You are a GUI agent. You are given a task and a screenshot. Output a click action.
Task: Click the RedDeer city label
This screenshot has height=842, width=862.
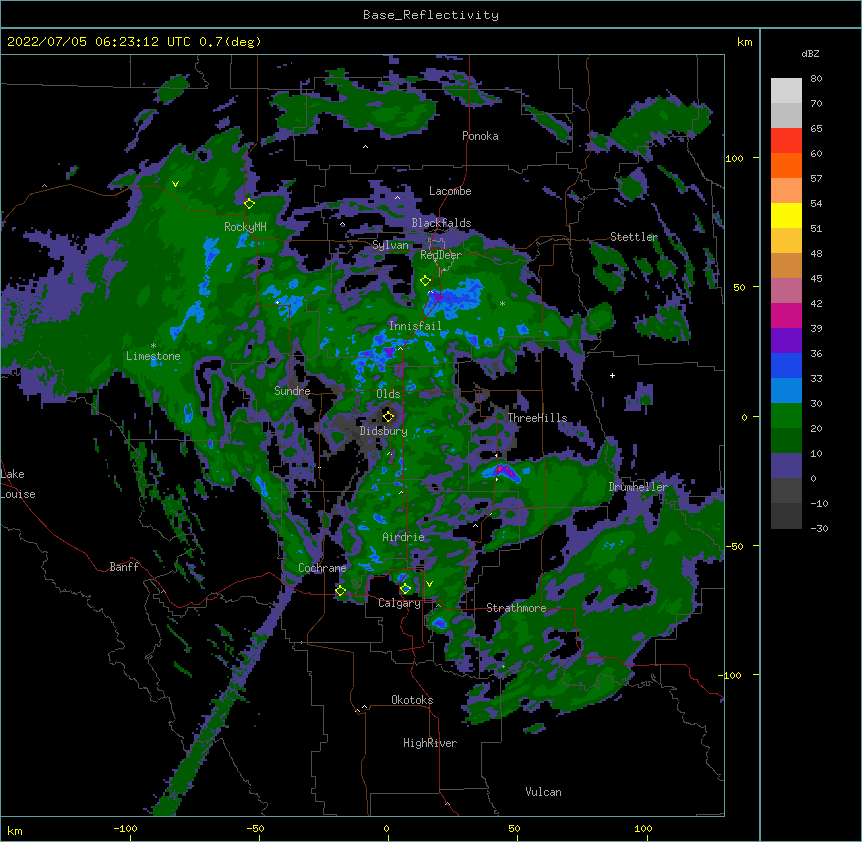pos(441,255)
